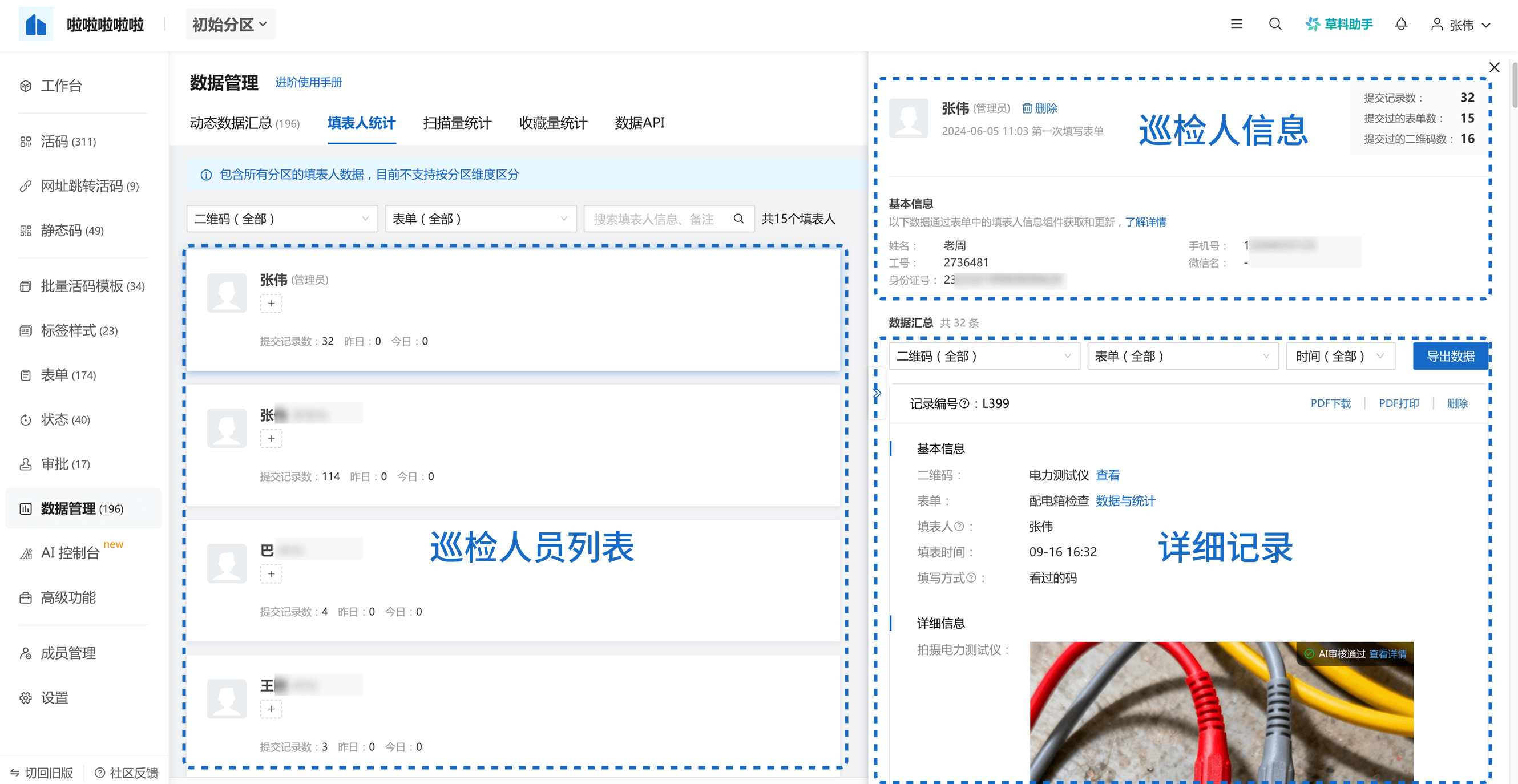Go to 成员管理 in the sidebar
The height and width of the screenshot is (784, 1518).
(68, 653)
